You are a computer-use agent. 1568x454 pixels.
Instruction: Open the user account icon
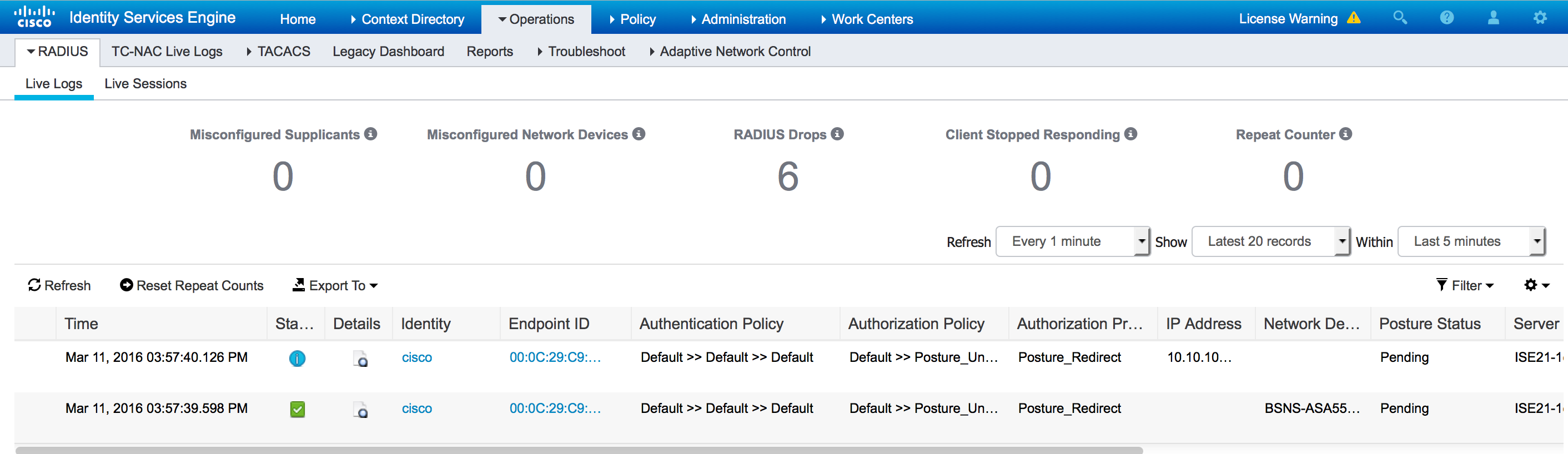click(x=1493, y=18)
